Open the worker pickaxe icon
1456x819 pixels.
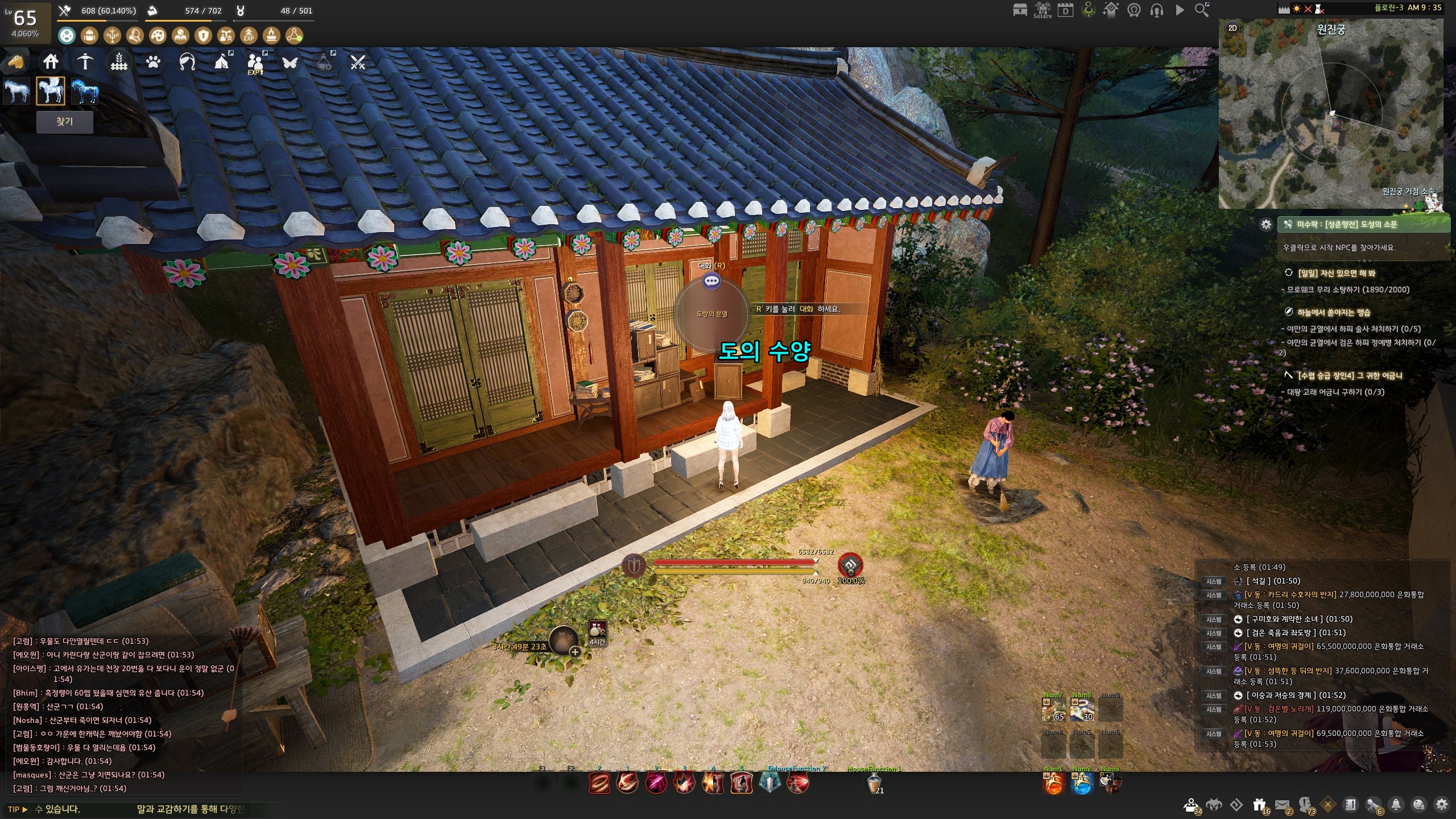coord(85,61)
